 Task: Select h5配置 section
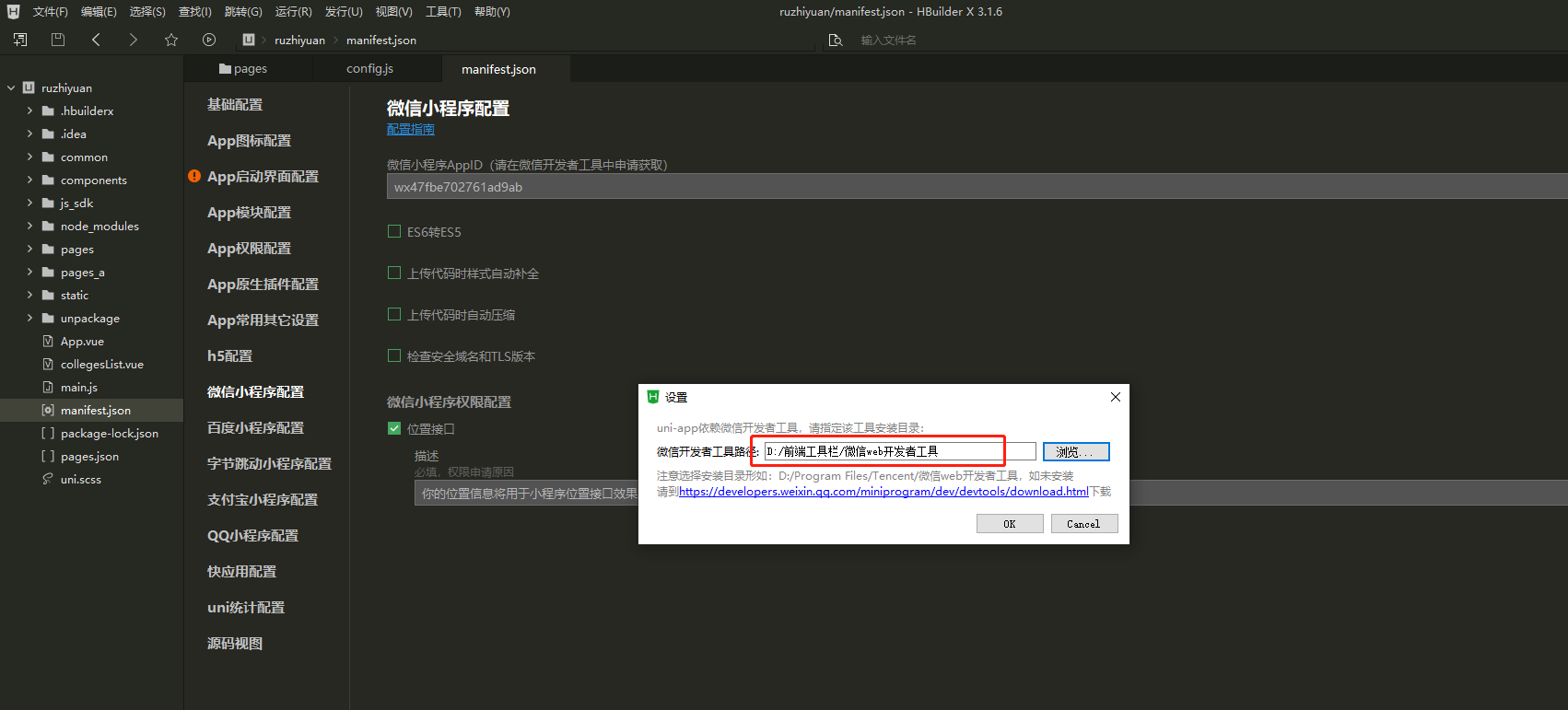pyautogui.click(x=229, y=356)
